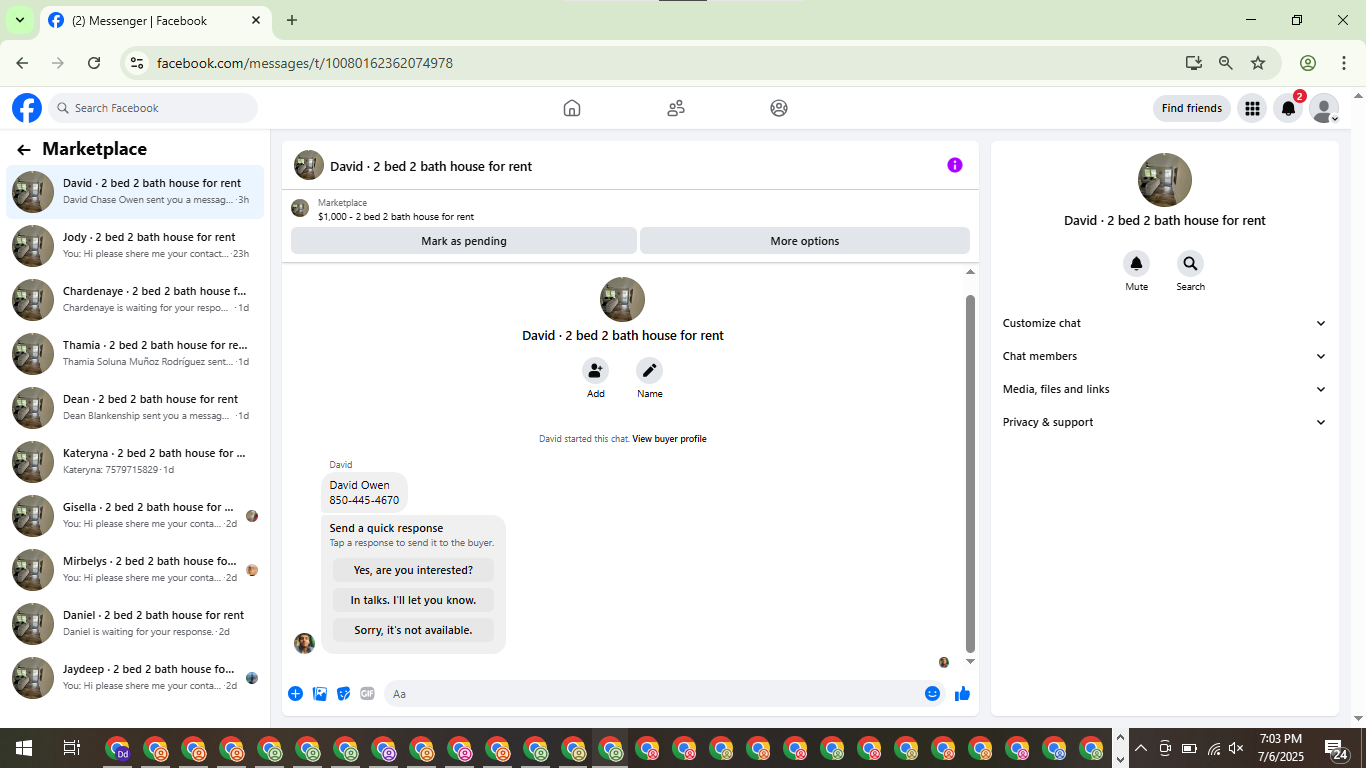Open Daniel's chat in the list
Screen dimensions: 1366x768
click(x=135, y=624)
